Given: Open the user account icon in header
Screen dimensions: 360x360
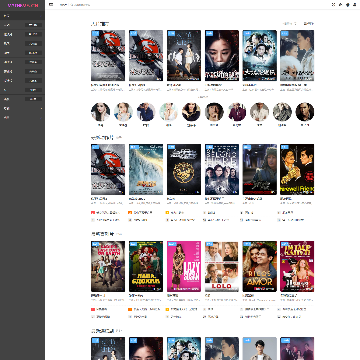Looking at the screenshot, I should tap(354, 5).
